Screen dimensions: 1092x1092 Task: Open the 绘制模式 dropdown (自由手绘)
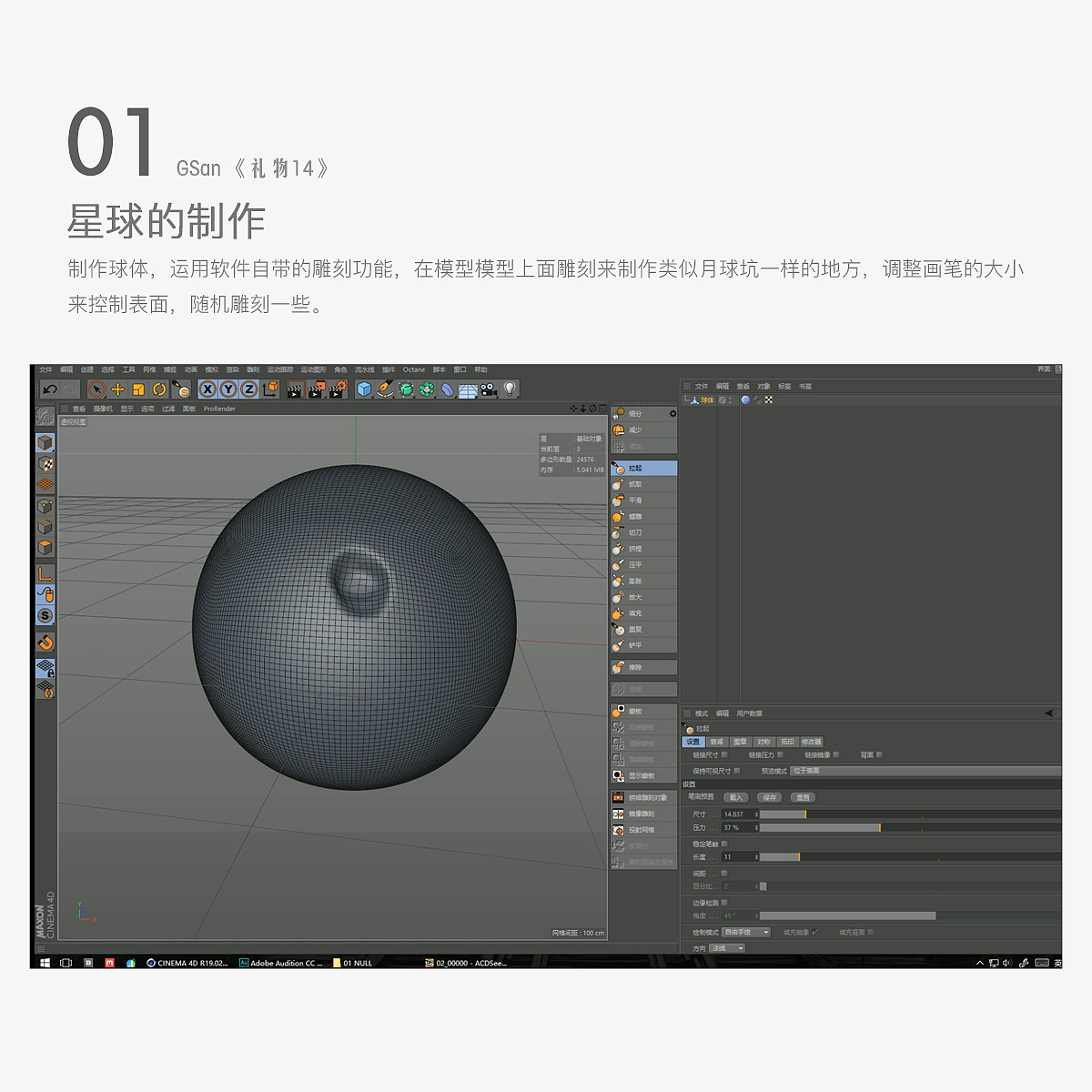tap(746, 932)
